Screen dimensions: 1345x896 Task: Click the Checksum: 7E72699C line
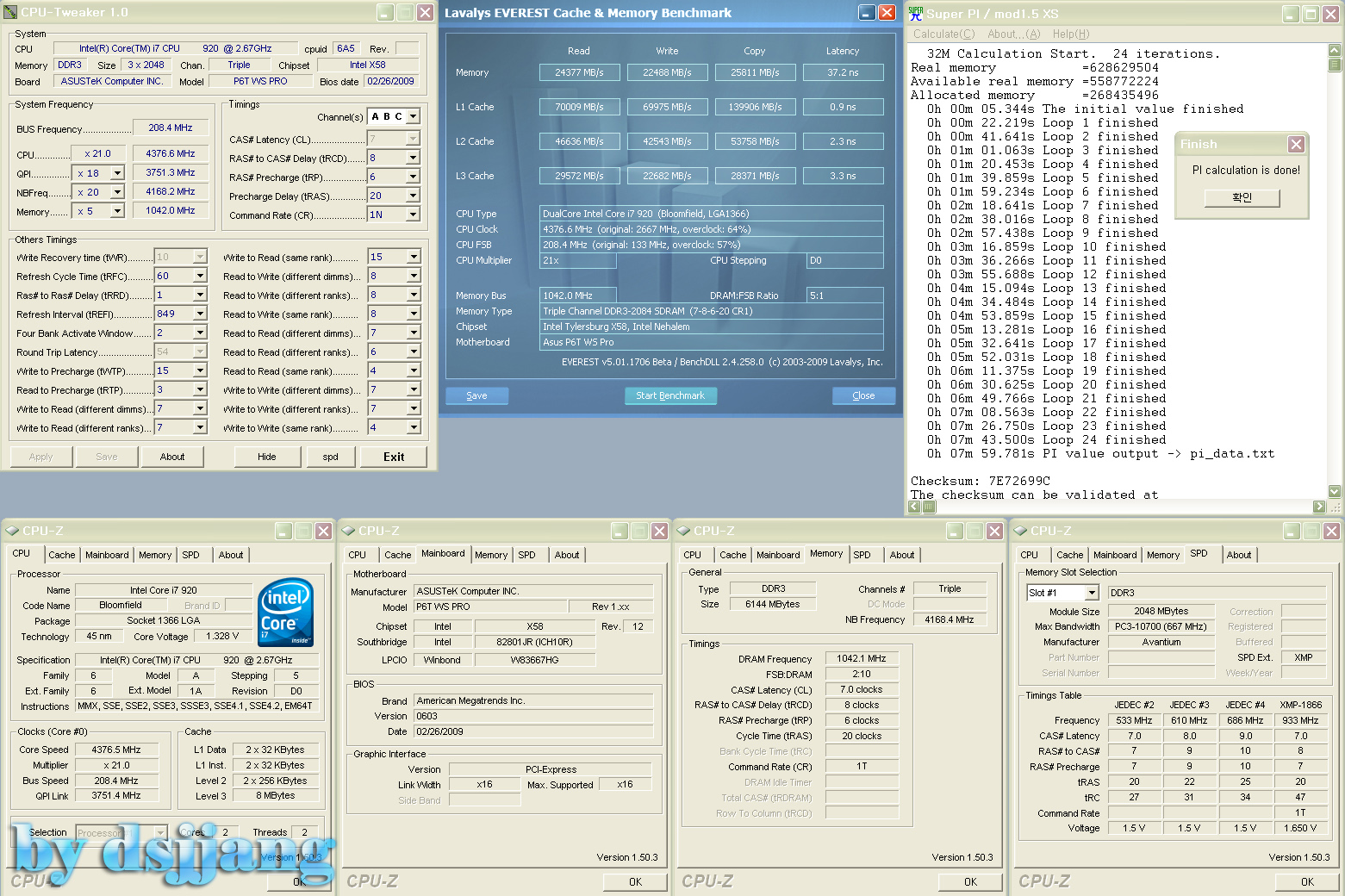981,481
